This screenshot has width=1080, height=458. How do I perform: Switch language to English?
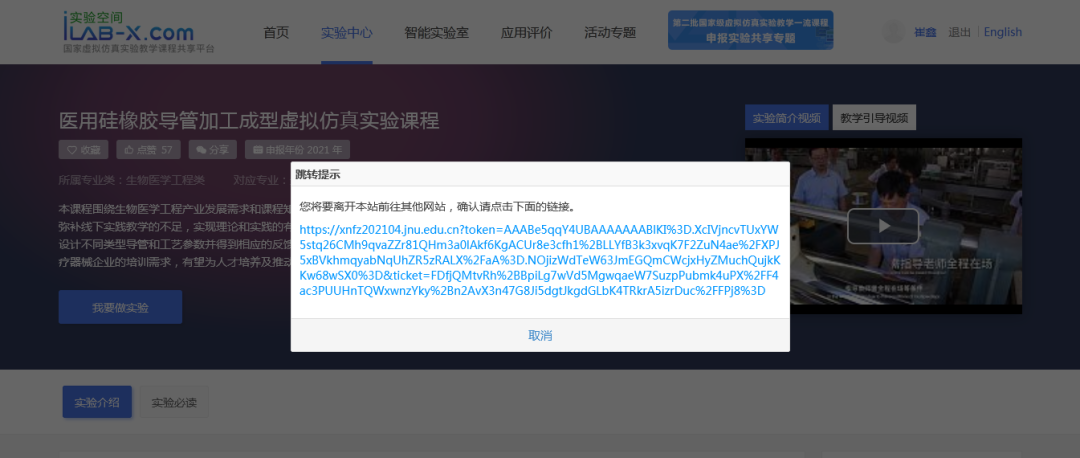1003,32
